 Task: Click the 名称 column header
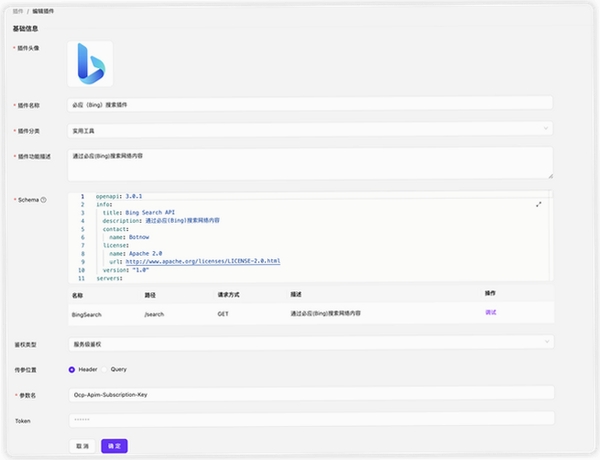pyautogui.click(x=77, y=295)
